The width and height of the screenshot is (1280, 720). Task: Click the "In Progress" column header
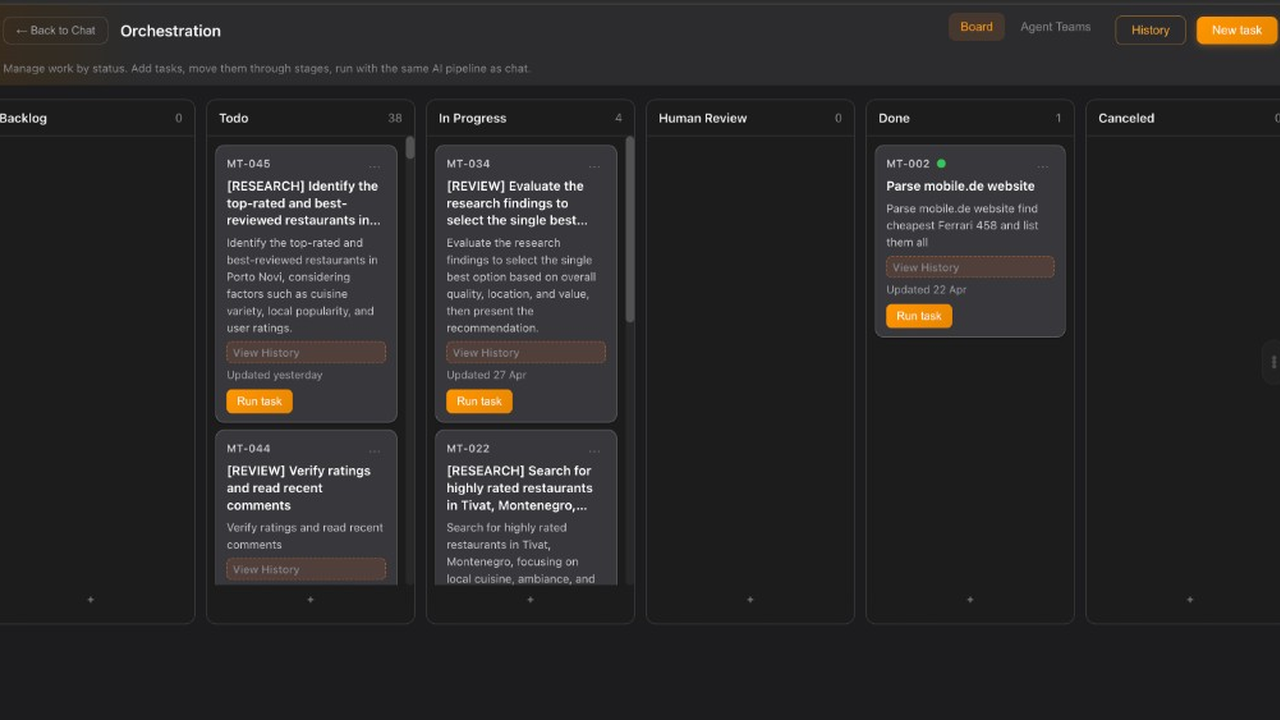[473, 118]
